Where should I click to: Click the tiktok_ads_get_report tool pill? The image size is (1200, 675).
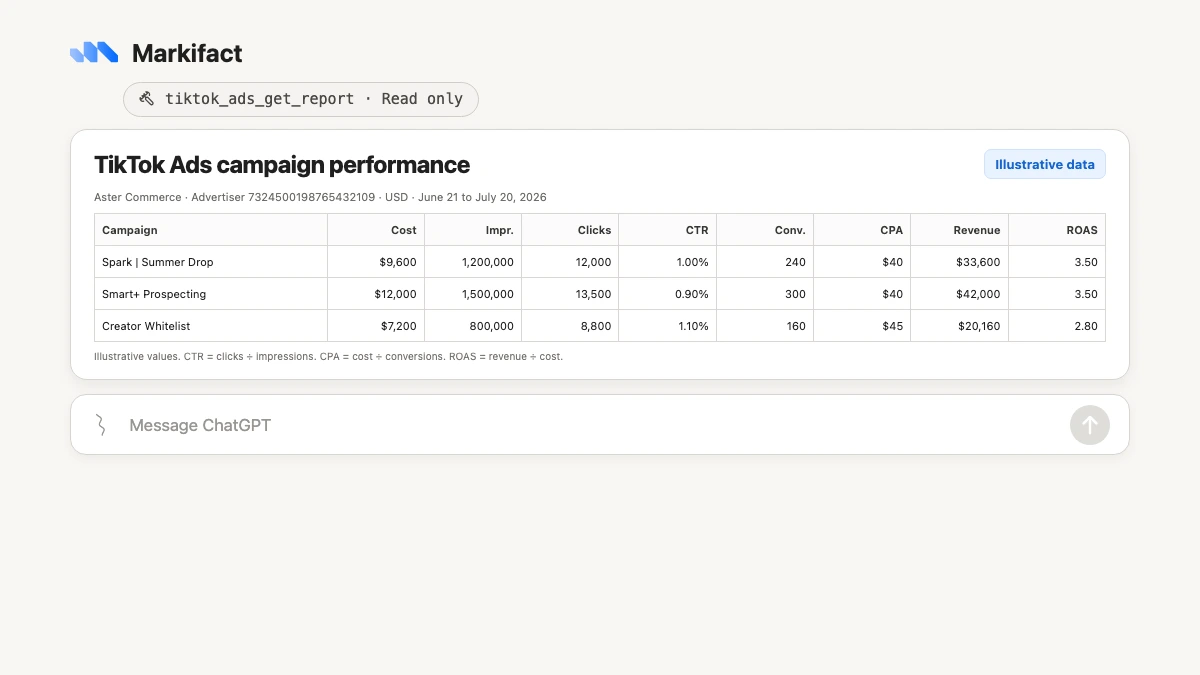(301, 99)
